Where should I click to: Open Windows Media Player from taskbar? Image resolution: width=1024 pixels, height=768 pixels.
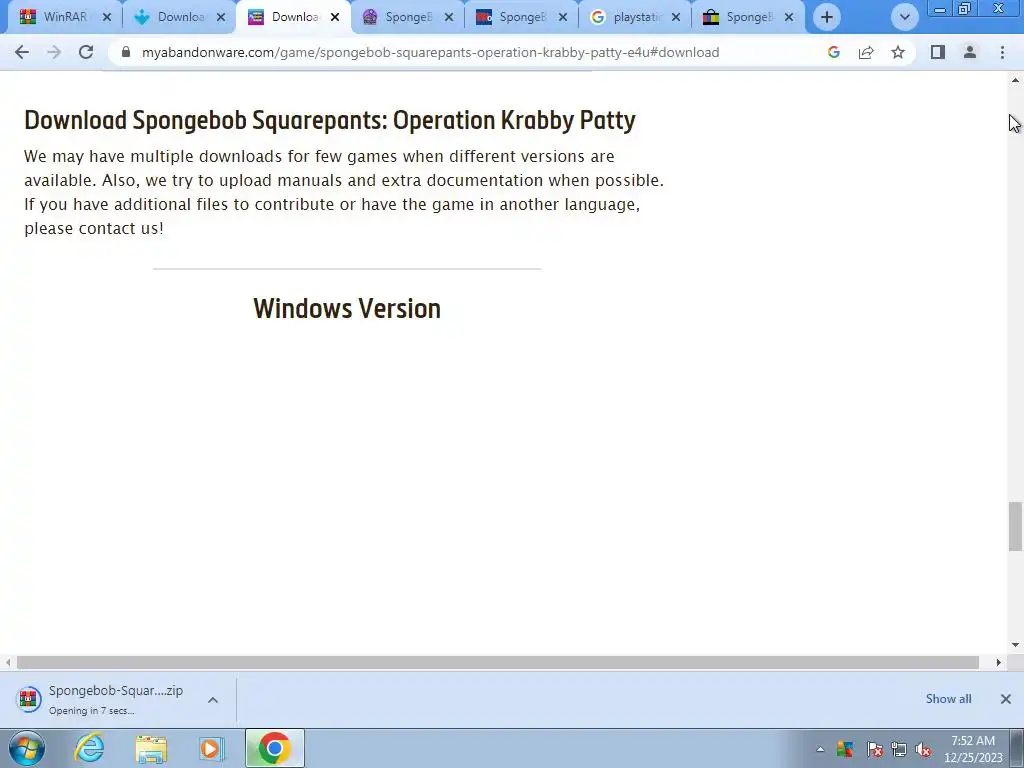(x=211, y=748)
